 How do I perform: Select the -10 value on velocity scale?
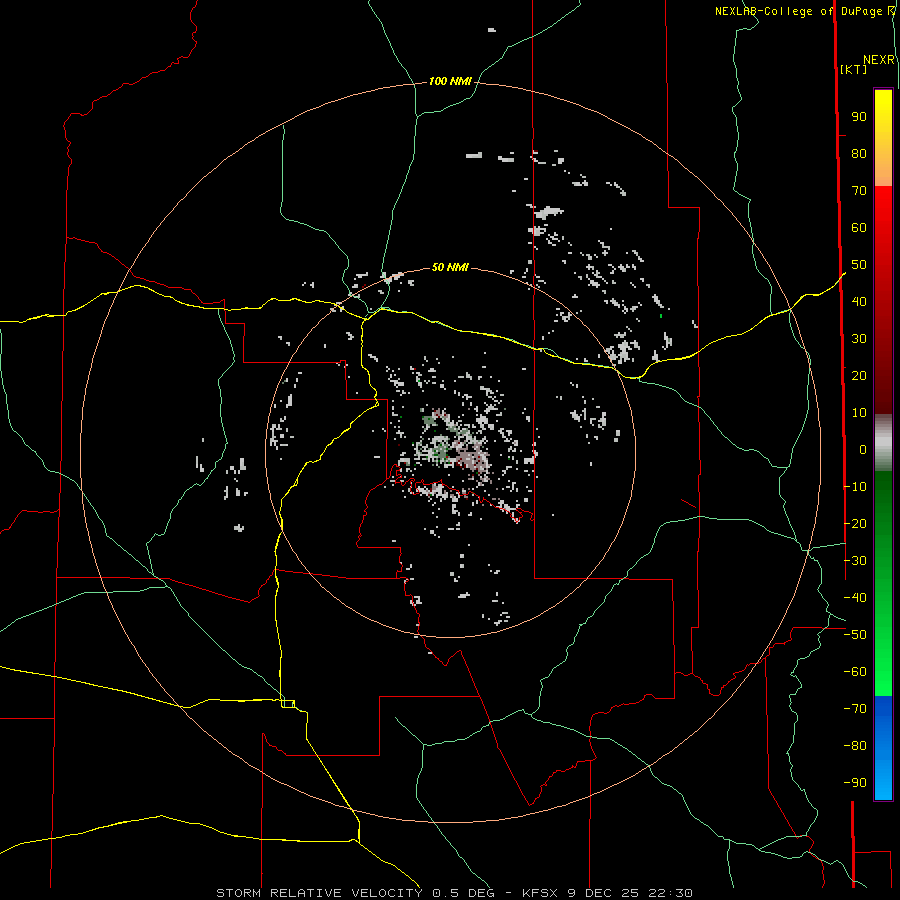click(855, 487)
